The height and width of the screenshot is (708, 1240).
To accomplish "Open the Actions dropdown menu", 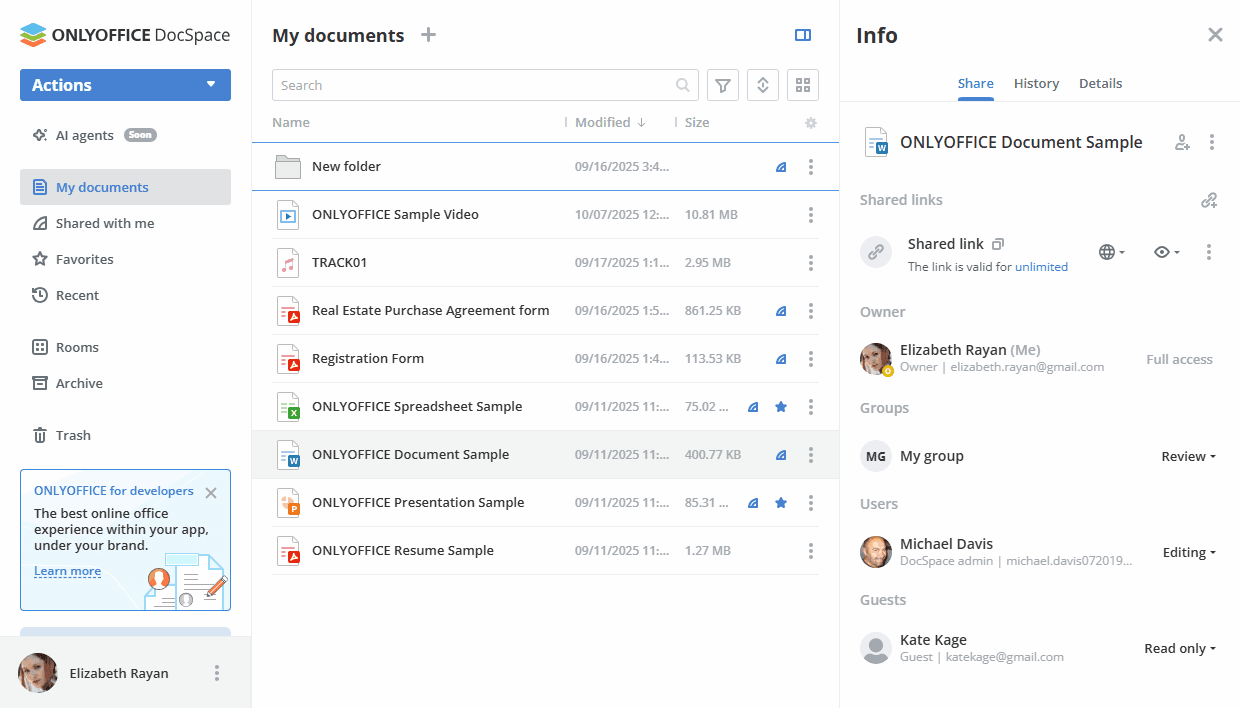I will click(x=125, y=85).
